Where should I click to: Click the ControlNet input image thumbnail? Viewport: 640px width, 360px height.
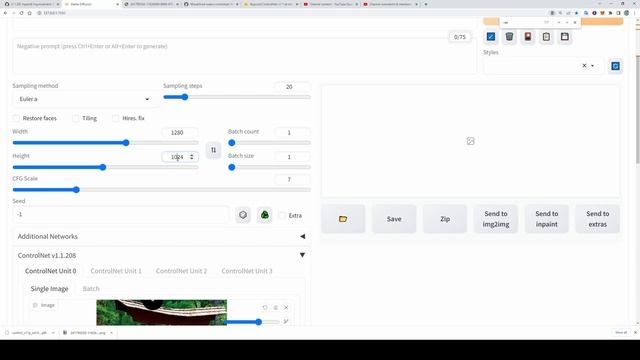tap(162, 313)
